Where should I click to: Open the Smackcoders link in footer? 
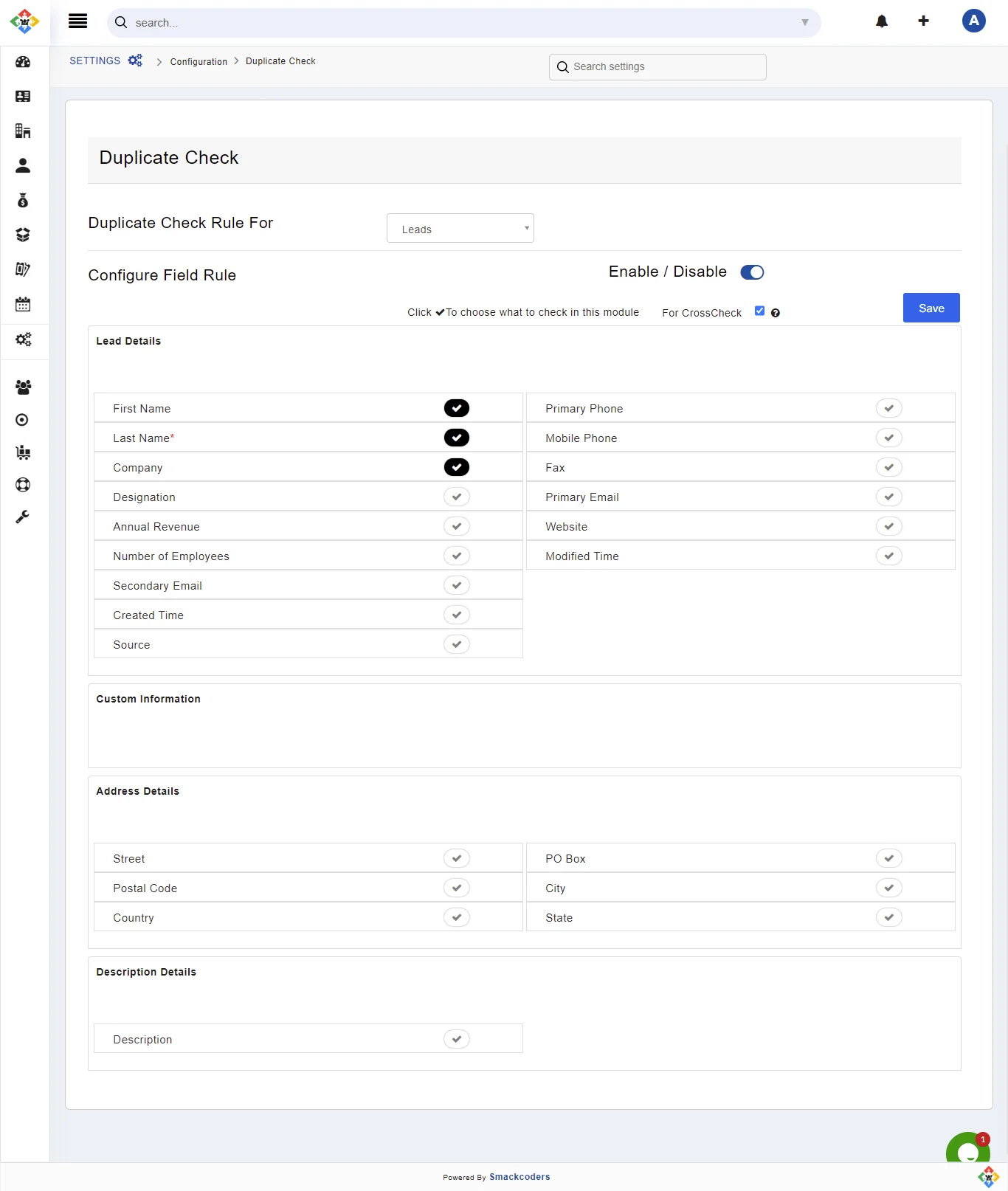519,1177
